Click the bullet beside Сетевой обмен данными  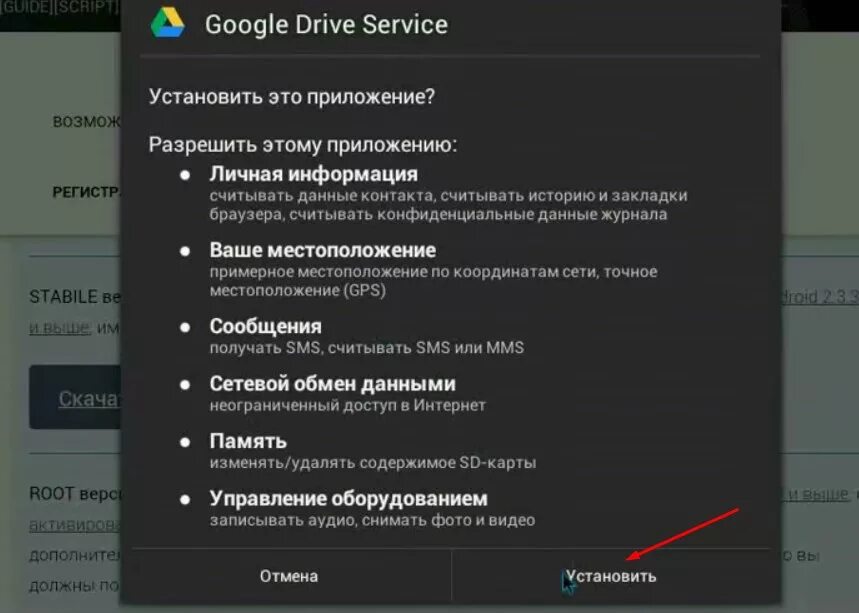[x=185, y=385]
